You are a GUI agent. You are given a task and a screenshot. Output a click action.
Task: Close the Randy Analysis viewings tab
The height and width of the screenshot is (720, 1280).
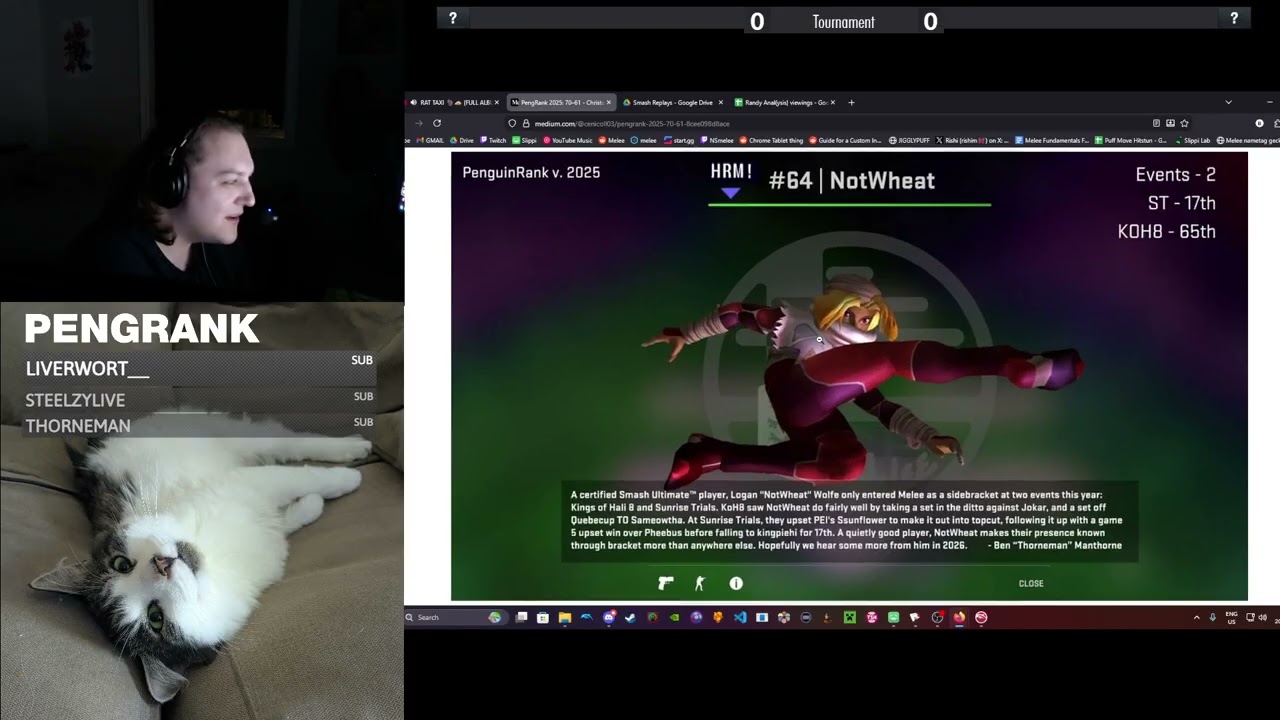(832, 102)
